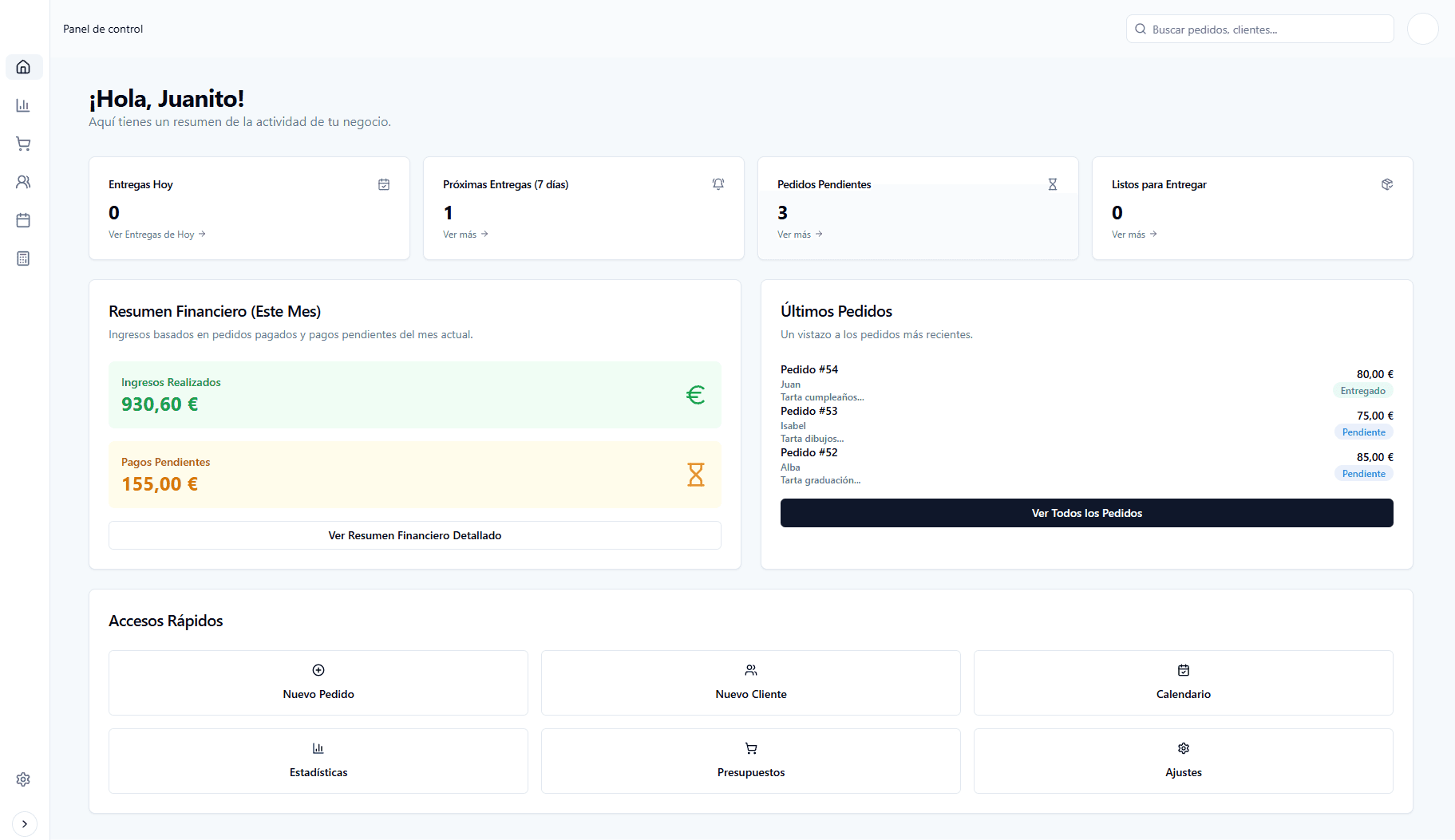Image resolution: width=1455 pixels, height=840 pixels.
Task: Open settings gear in the sidebar
Action: click(23, 779)
